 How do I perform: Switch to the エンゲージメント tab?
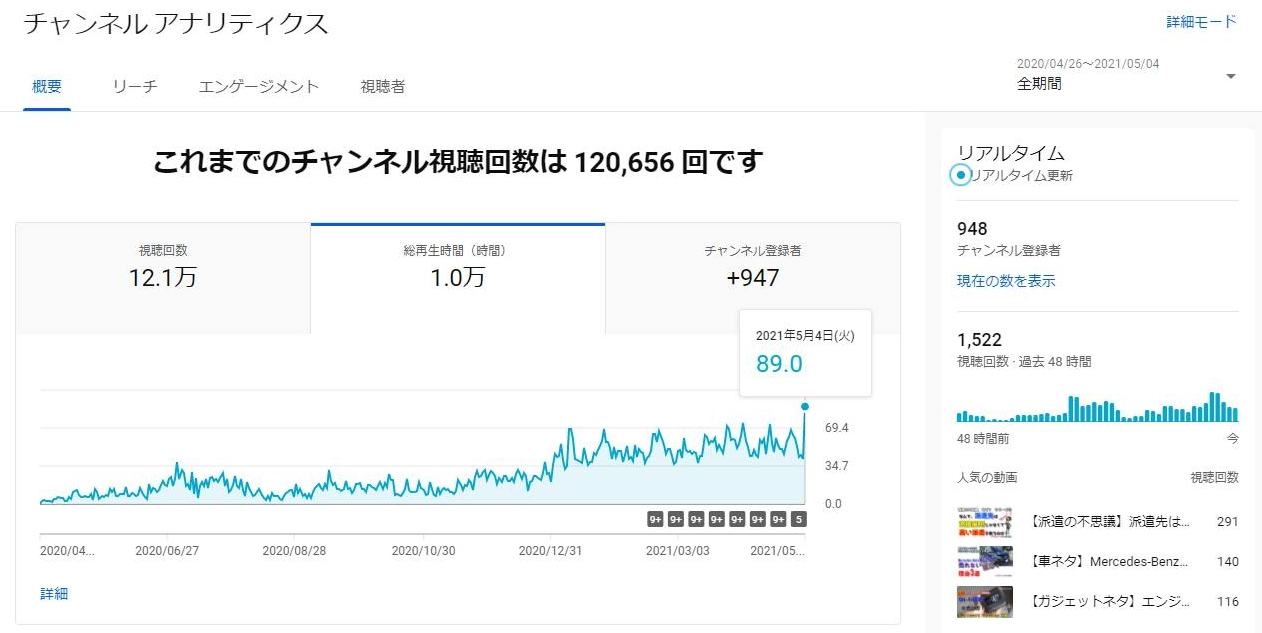(x=259, y=87)
